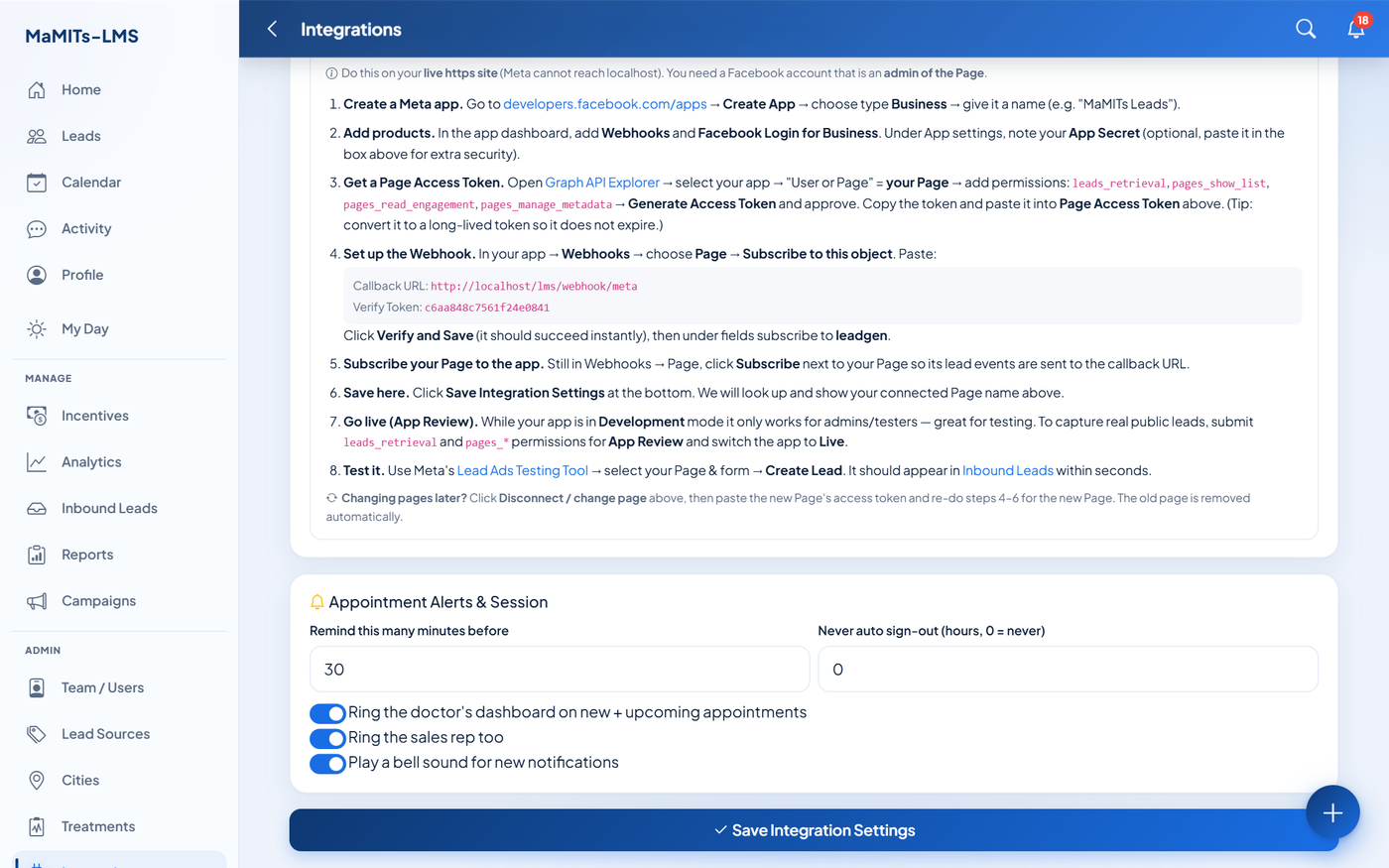Open Reports menu item
This screenshot has height=868, width=1389.
119,555
